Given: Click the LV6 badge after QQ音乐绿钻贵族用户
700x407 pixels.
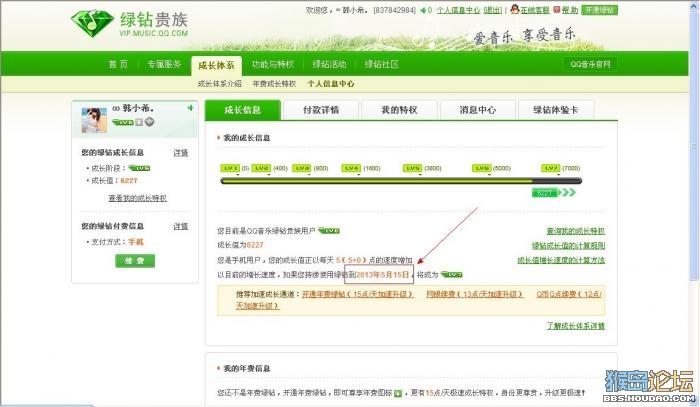Looking at the screenshot, I should point(329,231).
